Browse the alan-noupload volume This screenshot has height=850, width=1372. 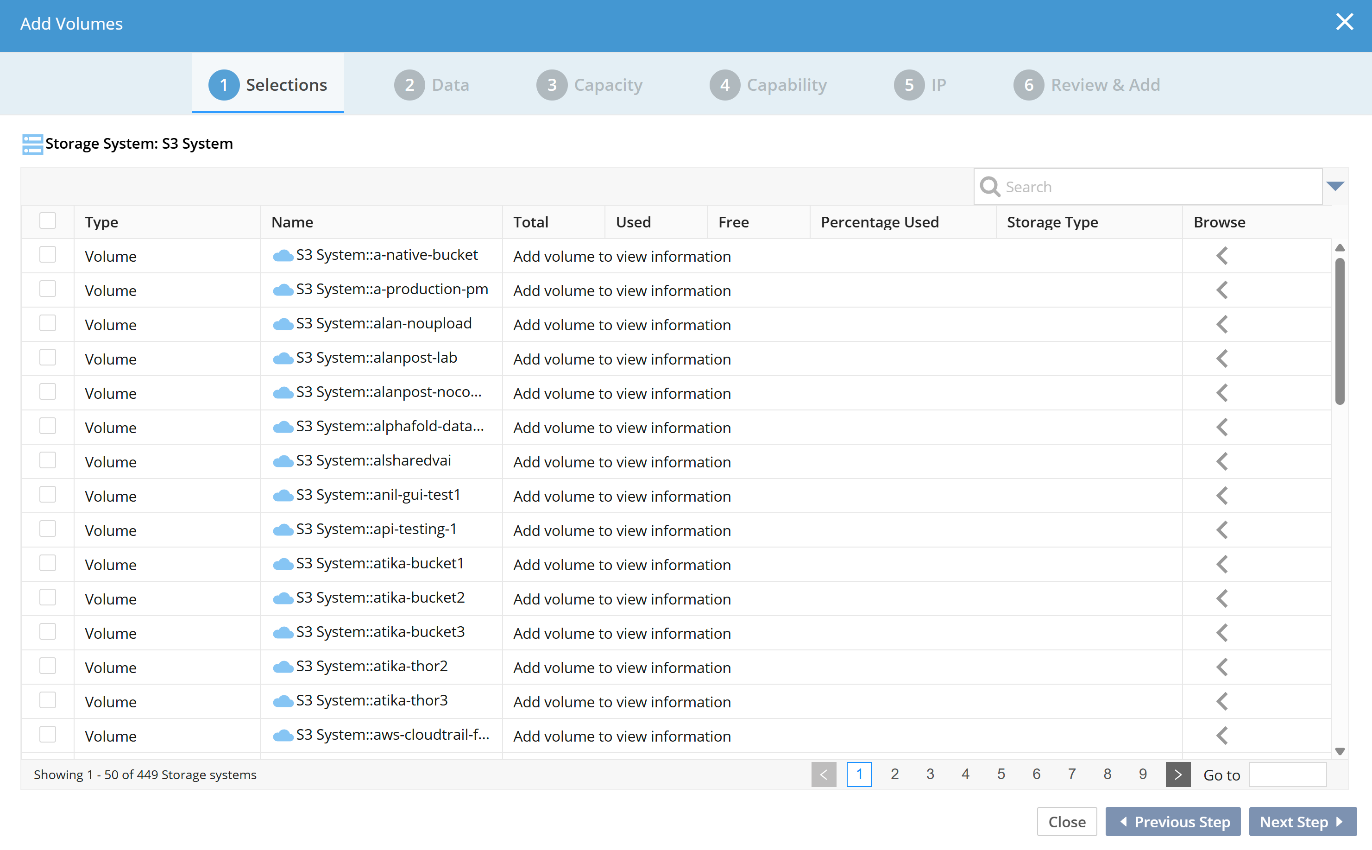tap(1221, 324)
